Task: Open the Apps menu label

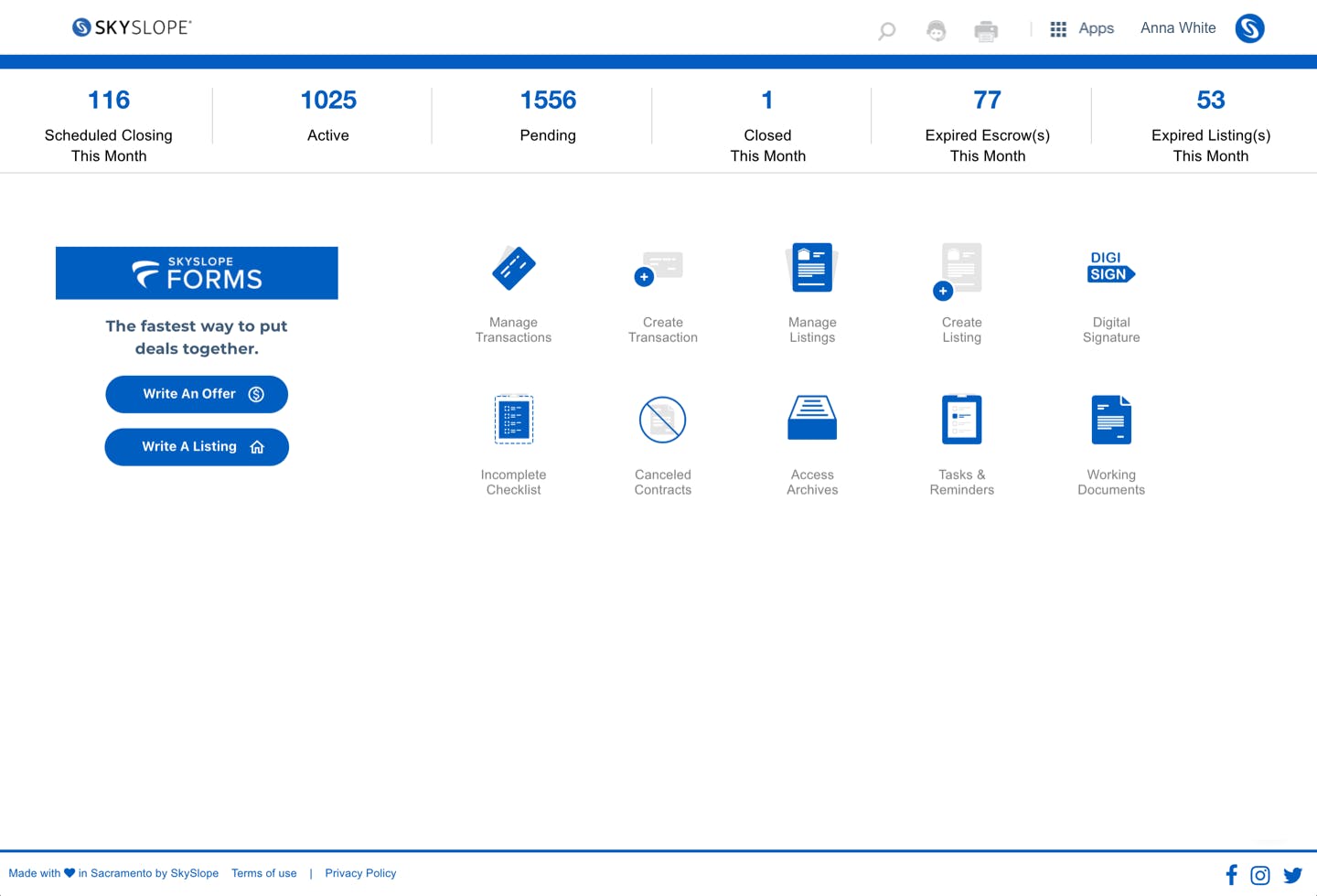Action: [1096, 28]
